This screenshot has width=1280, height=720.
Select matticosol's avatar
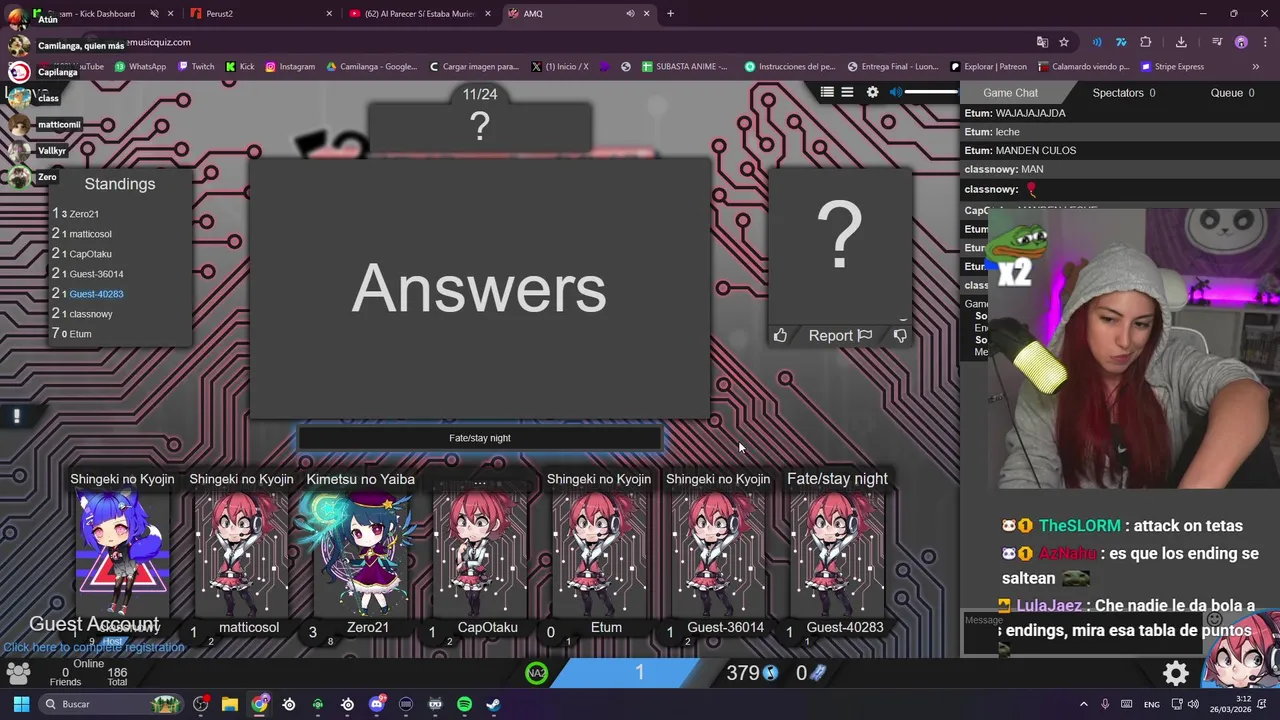(x=241, y=553)
